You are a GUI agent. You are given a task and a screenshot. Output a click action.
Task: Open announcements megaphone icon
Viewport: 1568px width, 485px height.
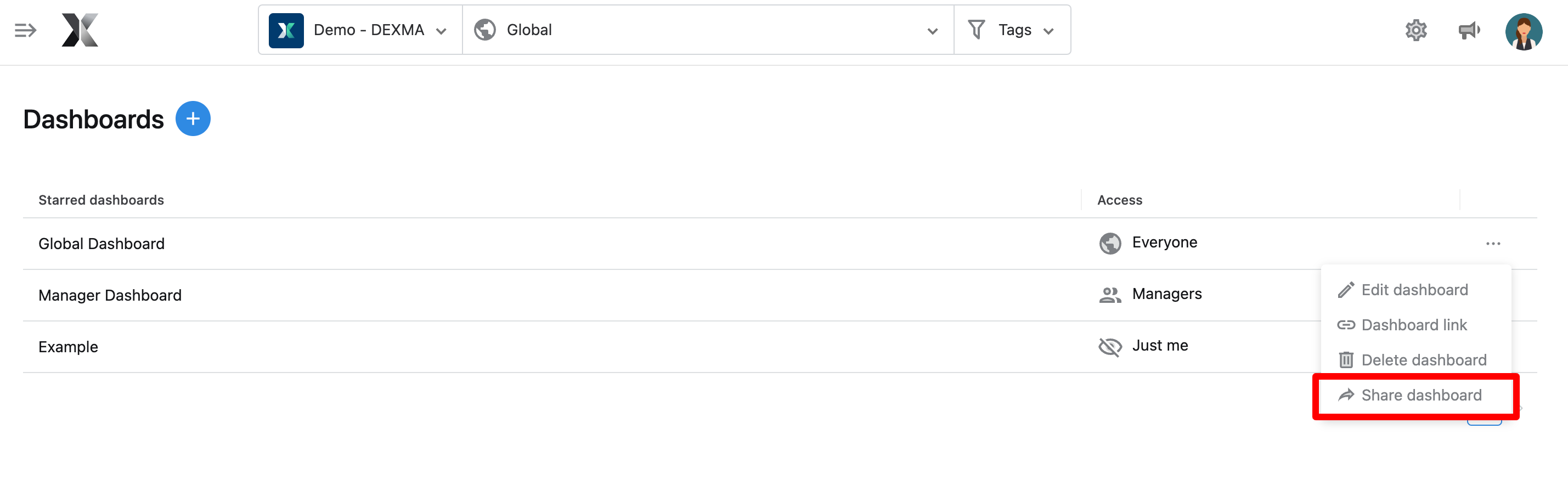click(1469, 30)
